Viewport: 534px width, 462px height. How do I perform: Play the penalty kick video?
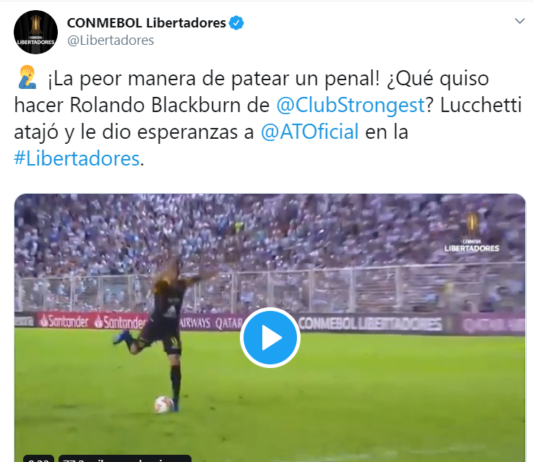click(x=270, y=337)
